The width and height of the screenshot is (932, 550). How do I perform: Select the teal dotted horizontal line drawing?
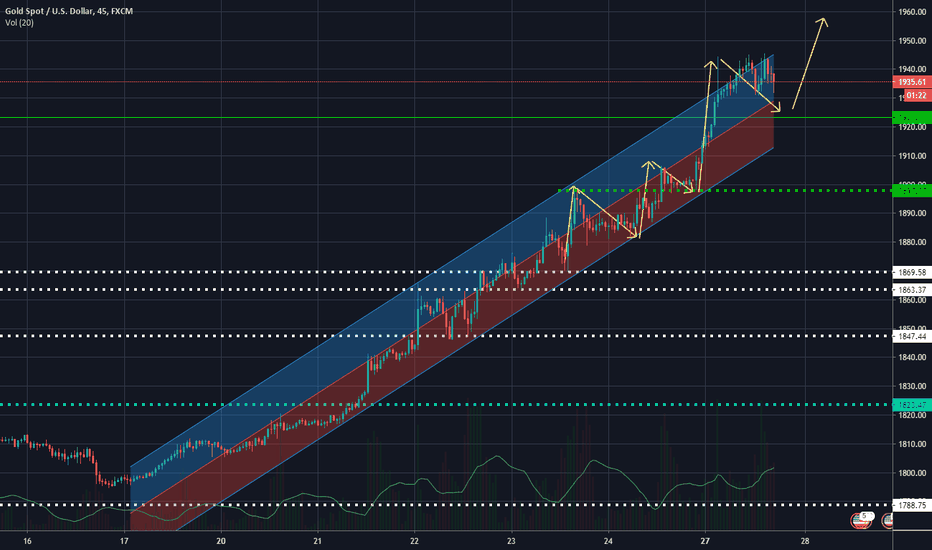coord(446,405)
